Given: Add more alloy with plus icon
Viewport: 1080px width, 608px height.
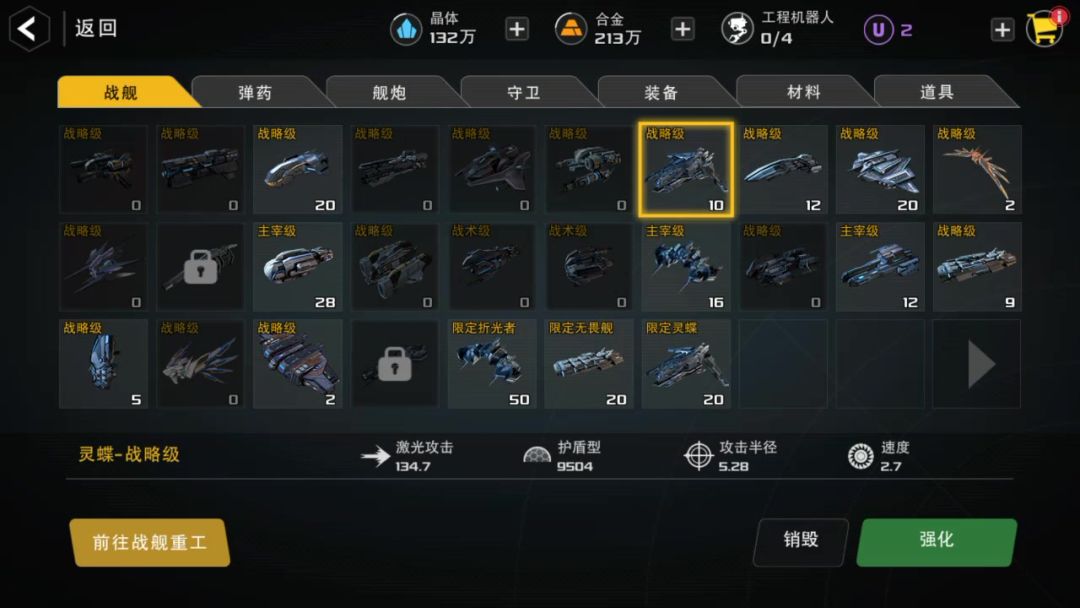Looking at the screenshot, I should click(682, 29).
